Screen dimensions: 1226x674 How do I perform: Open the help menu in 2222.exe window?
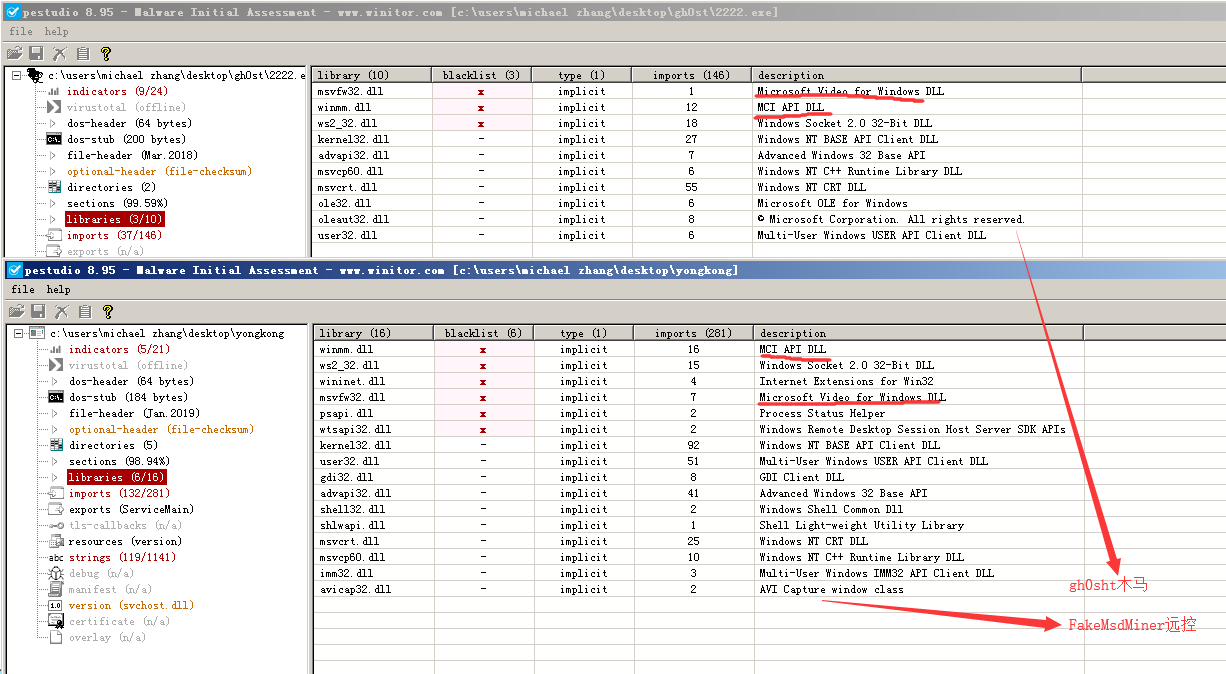tap(56, 32)
